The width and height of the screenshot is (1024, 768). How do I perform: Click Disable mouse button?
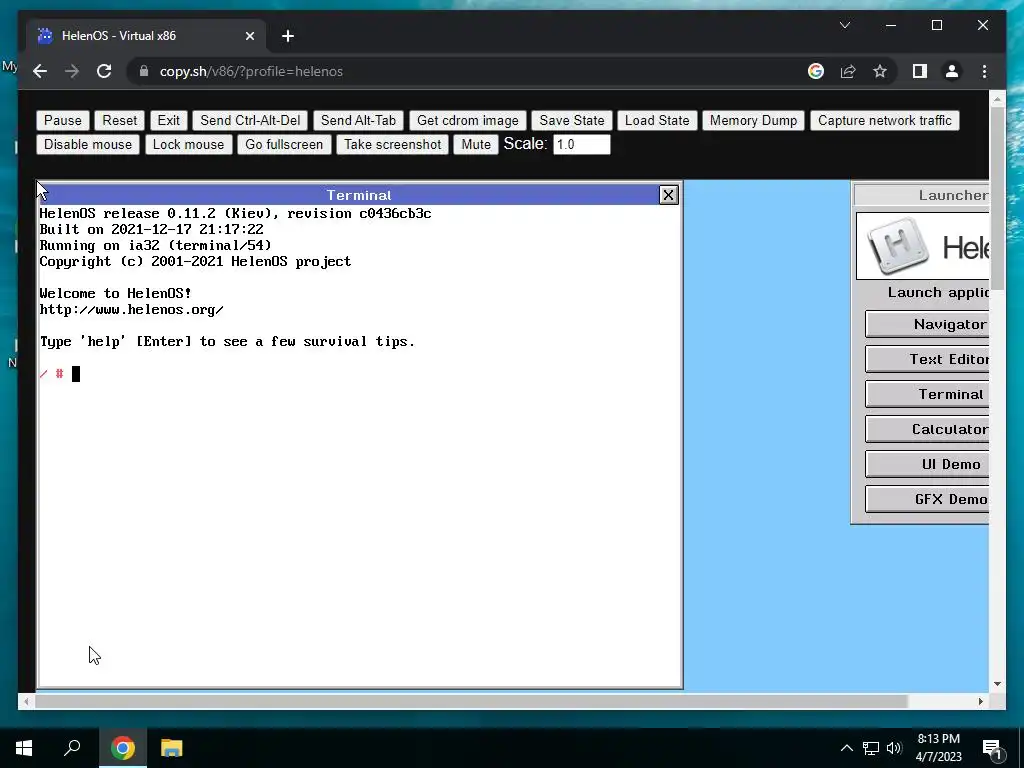[x=88, y=144]
